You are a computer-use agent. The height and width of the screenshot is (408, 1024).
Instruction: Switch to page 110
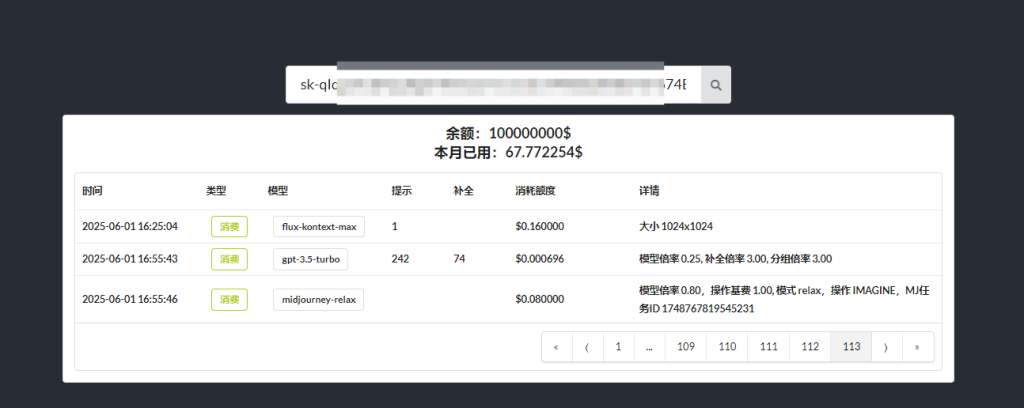pos(727,347)
